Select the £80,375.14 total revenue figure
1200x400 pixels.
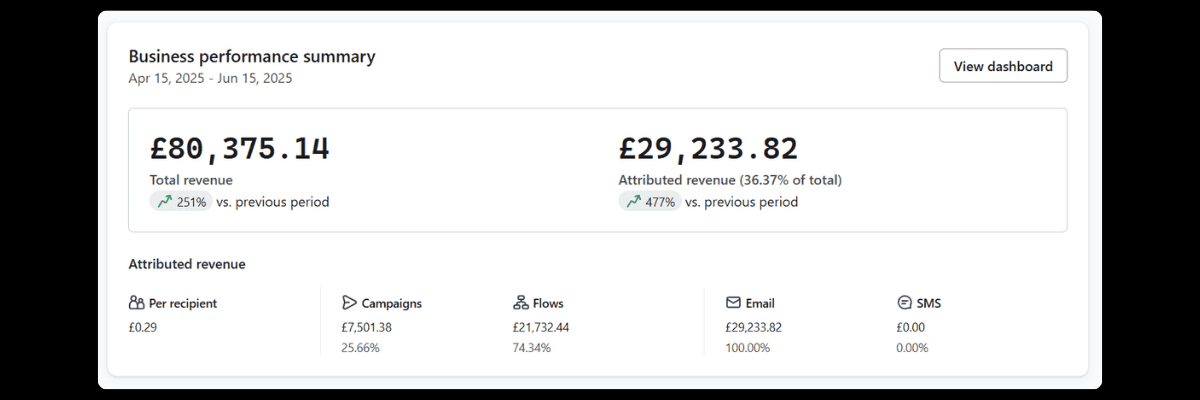(240, 148)
